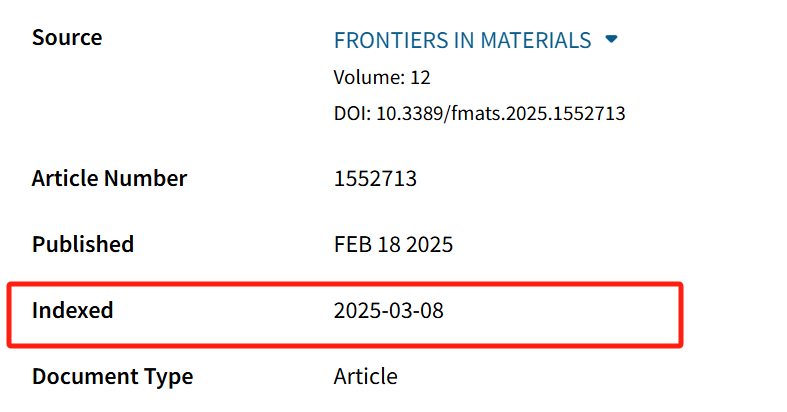Click the word "Type" in Document Type
Image resolution: width=787 pixels, height=412 pixels.
(x=167, y=377)
